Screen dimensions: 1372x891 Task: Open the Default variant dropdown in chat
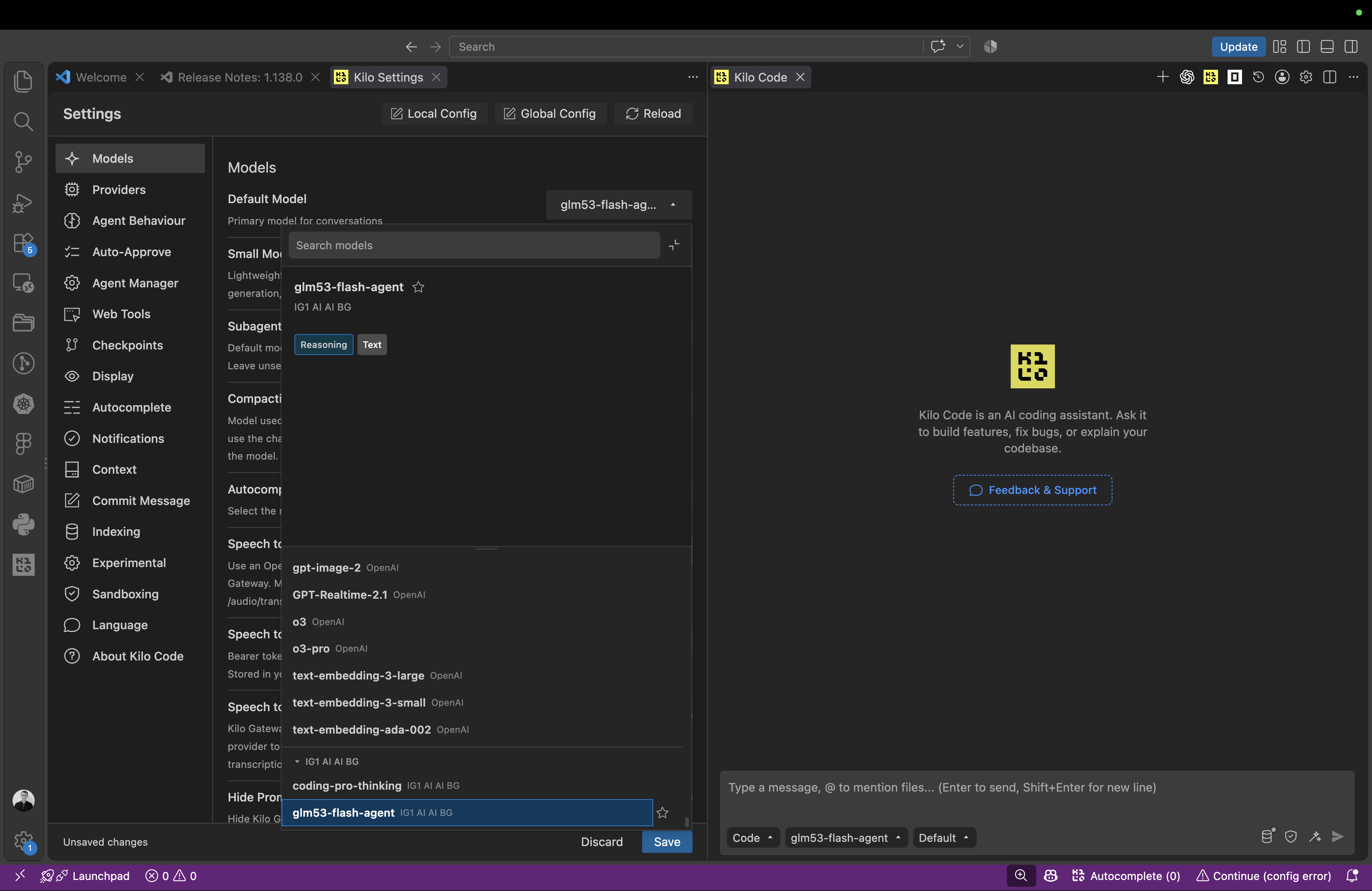tap(944, 837)
